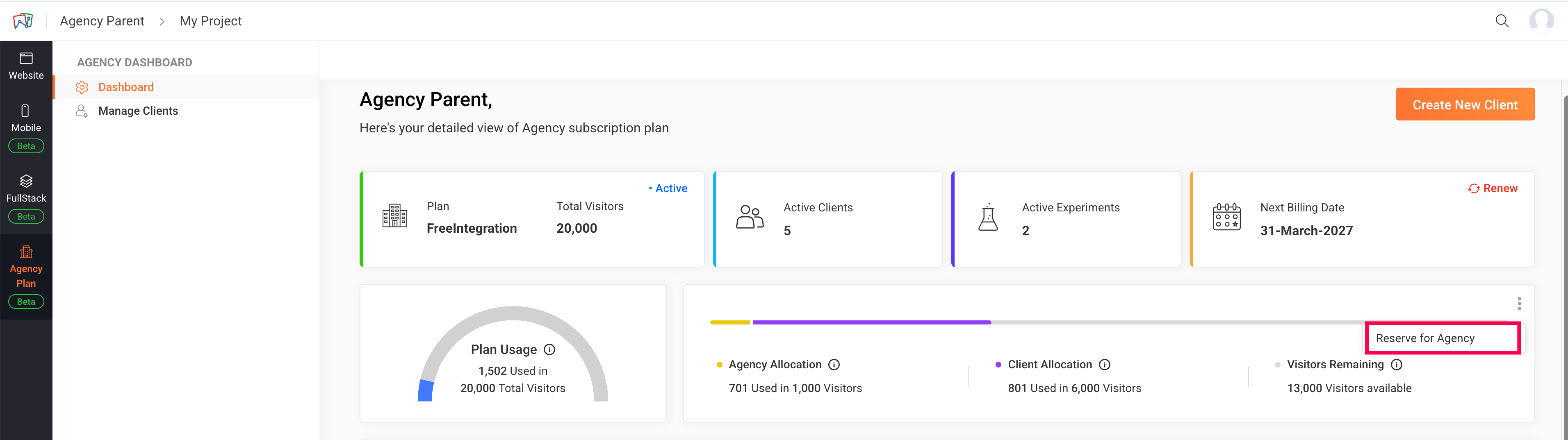1568x440 pixels.
Task: Click the Plan Usage info icon
Action: 549,349
